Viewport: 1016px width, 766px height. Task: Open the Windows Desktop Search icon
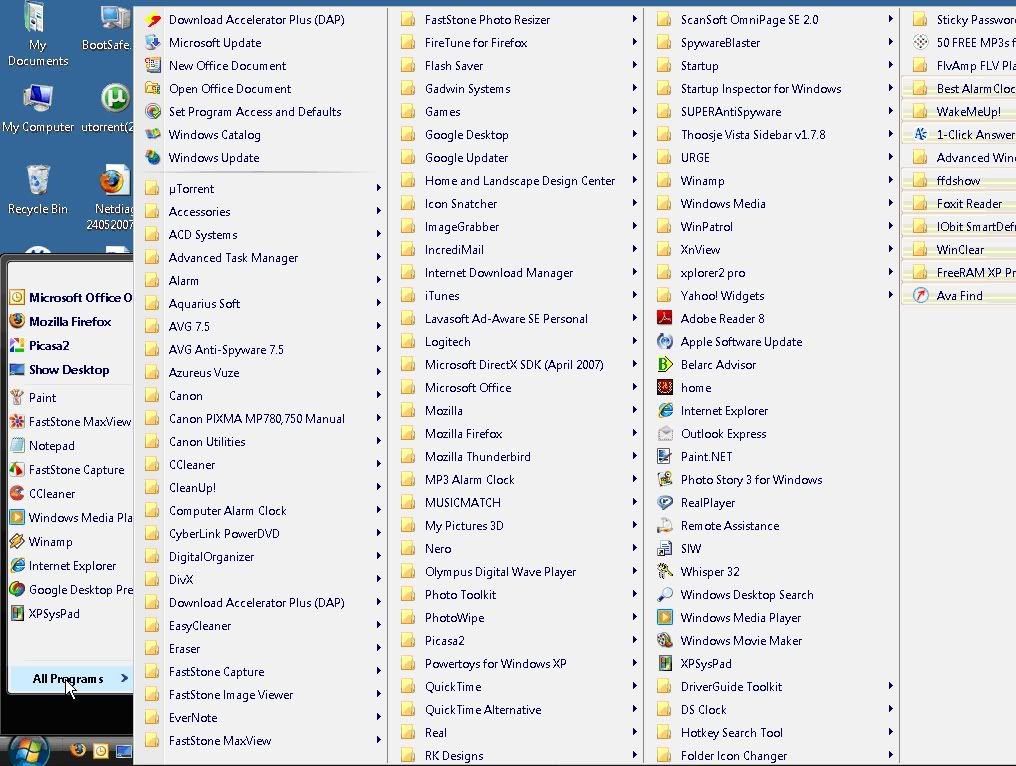(665, 594)
